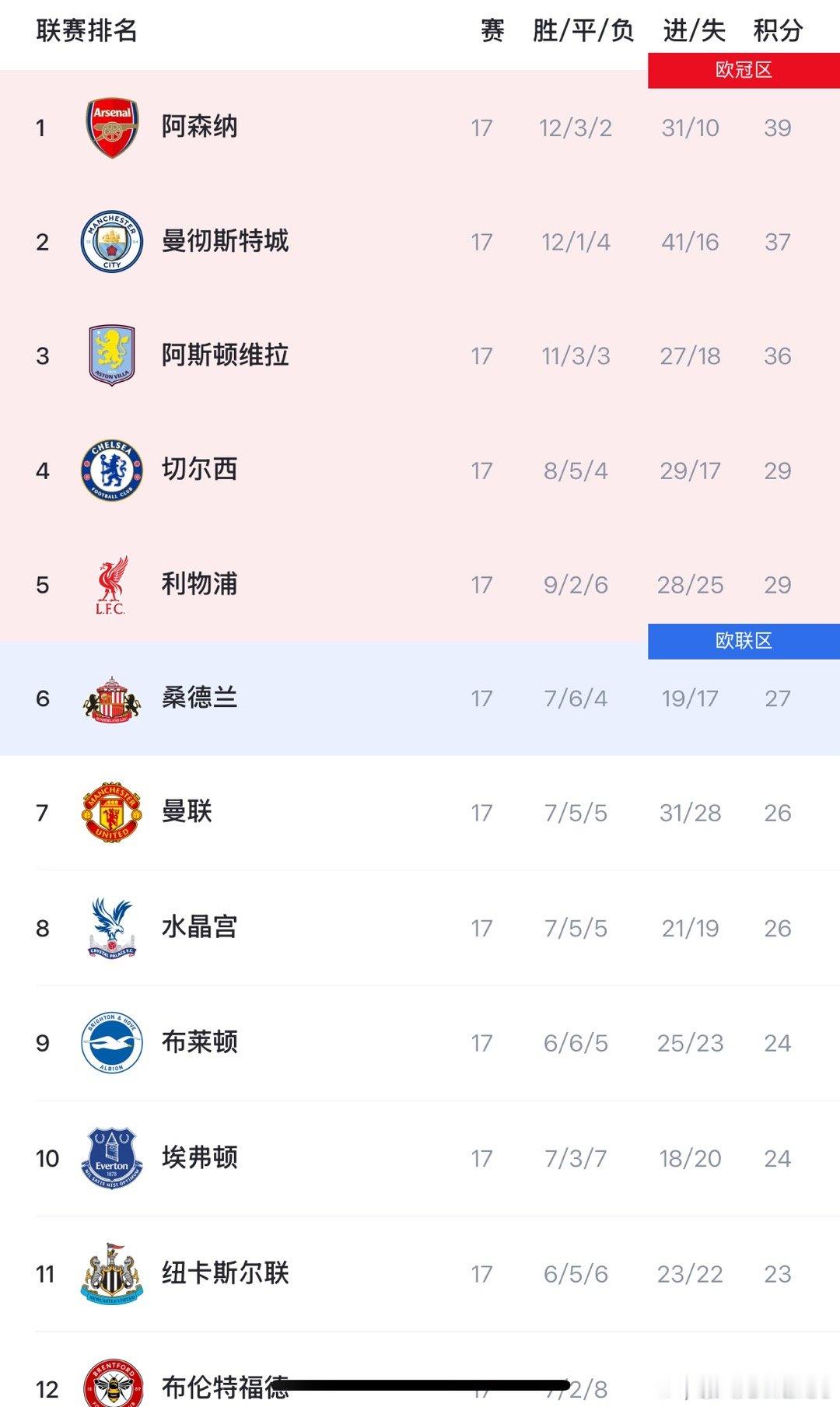
Task: Select the highlighted 桑德兰 row
Action: coord(420,698)
